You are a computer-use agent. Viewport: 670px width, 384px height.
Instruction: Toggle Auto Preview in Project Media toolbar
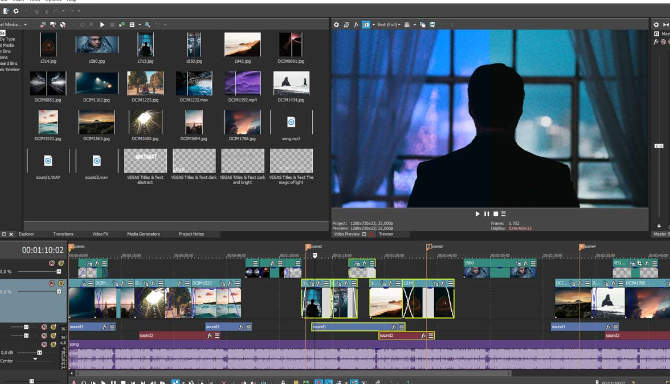click(x=122, y=25)
